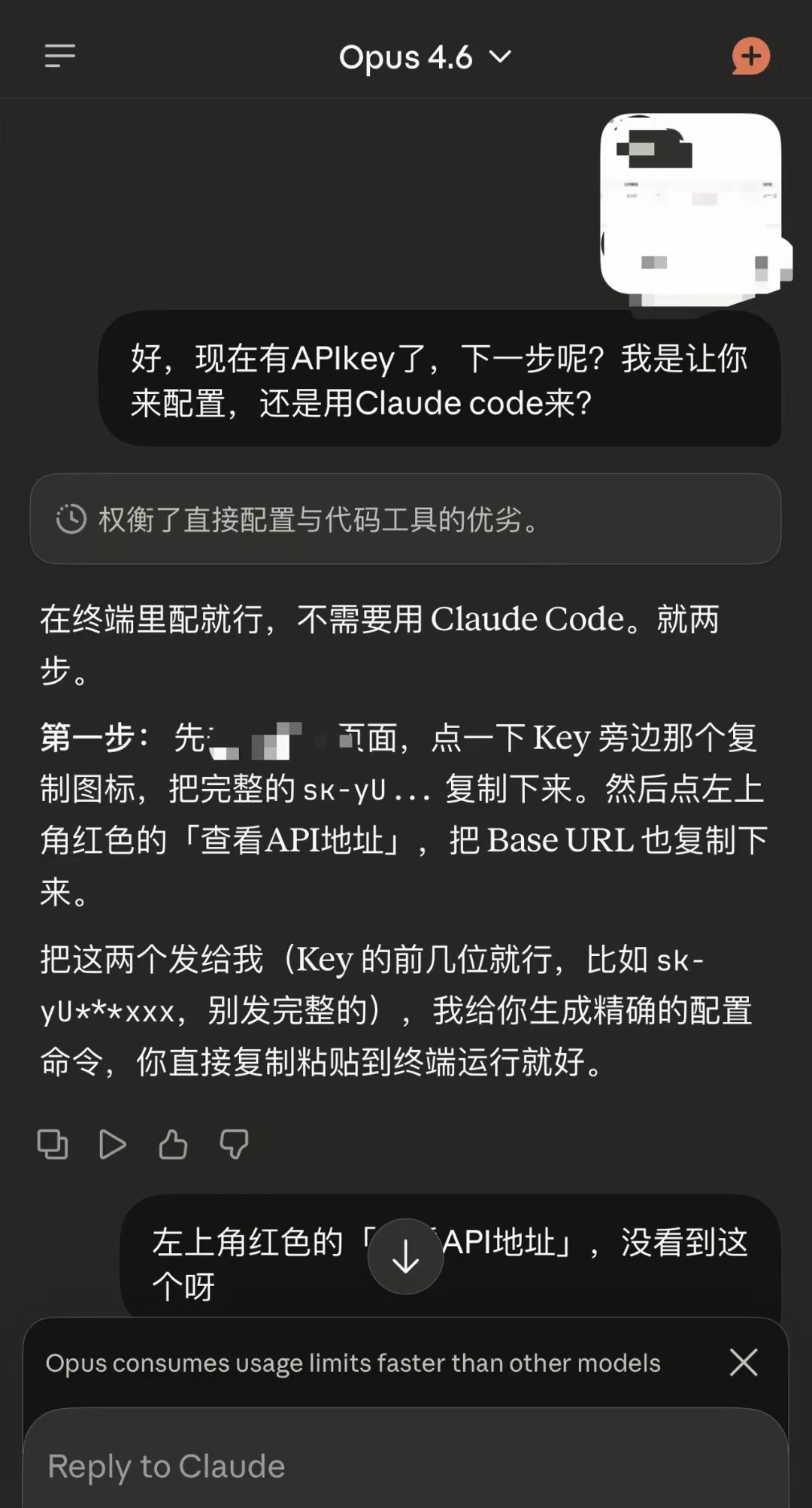The width and height of the screenshot is (812, 1508).
Task: Tap the 第一步 instruction paragraph
Action: pos(404,815)
